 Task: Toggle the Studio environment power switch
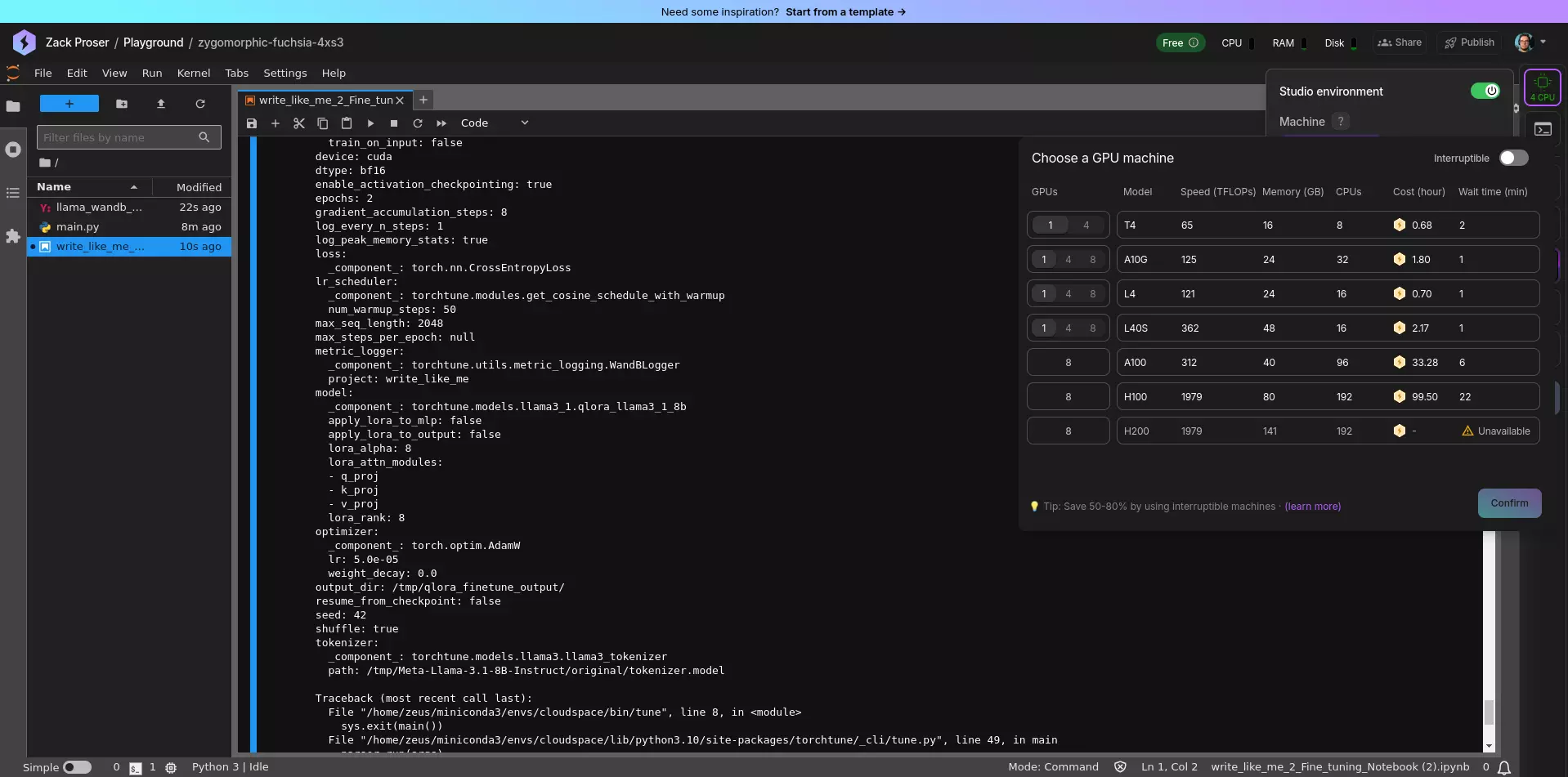pos(1486,91)
